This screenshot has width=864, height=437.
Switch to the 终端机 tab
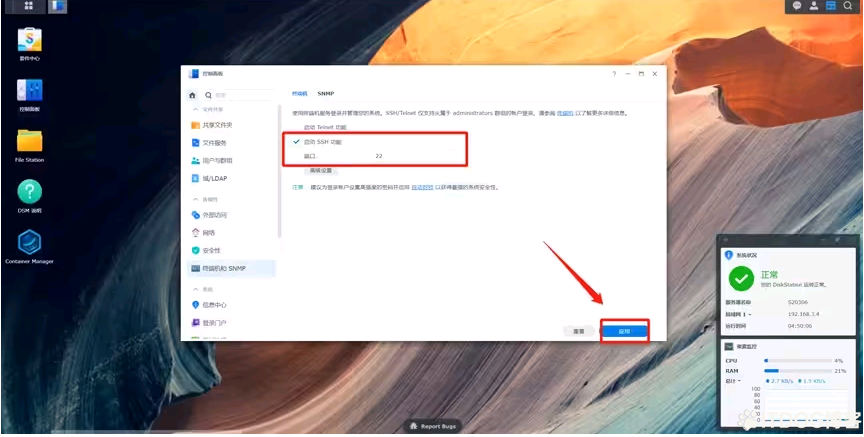pyautogui.click(x=299, y=94)
